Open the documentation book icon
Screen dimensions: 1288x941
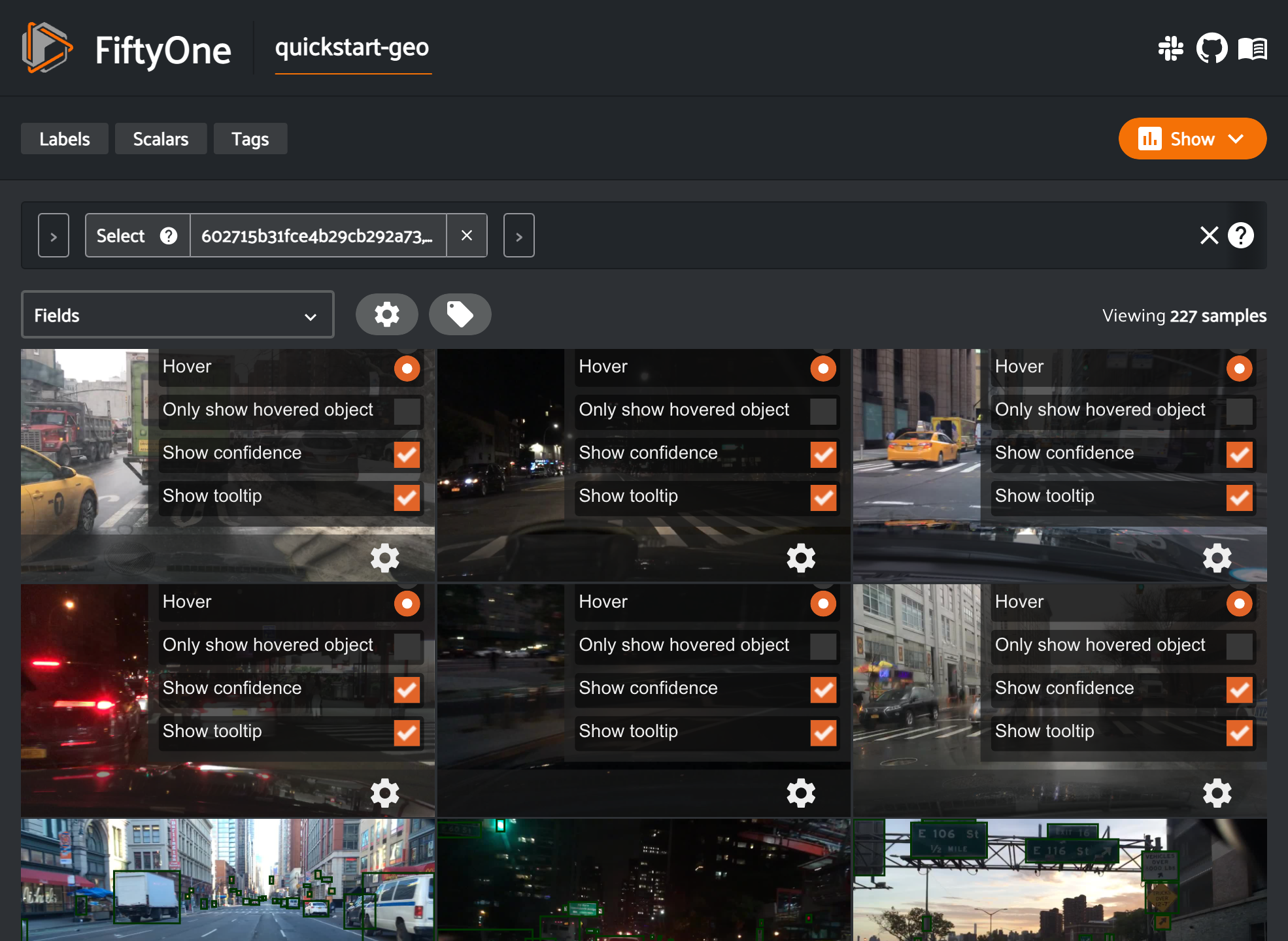pos(1252,49)
